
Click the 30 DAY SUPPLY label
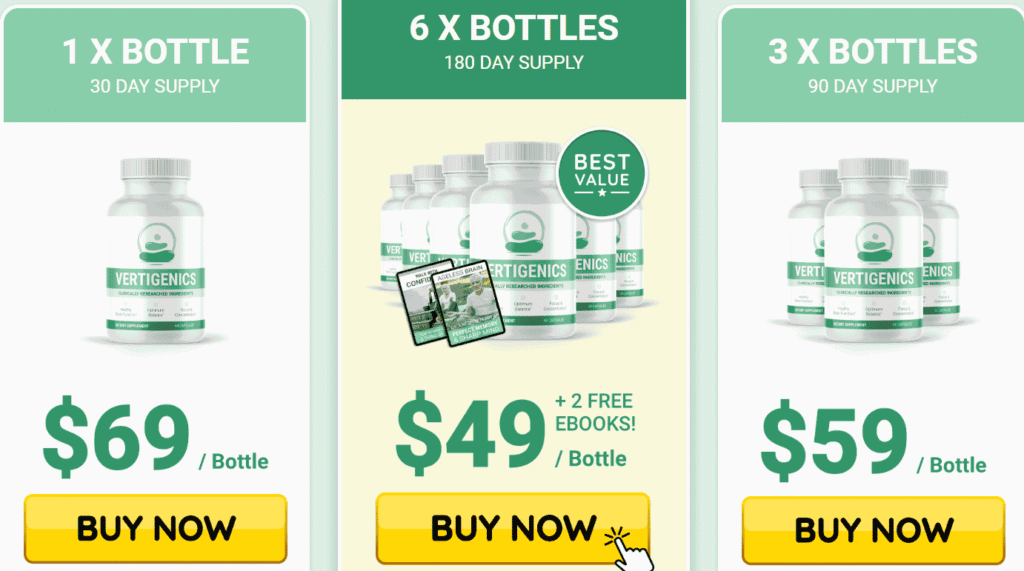(155, 86)
